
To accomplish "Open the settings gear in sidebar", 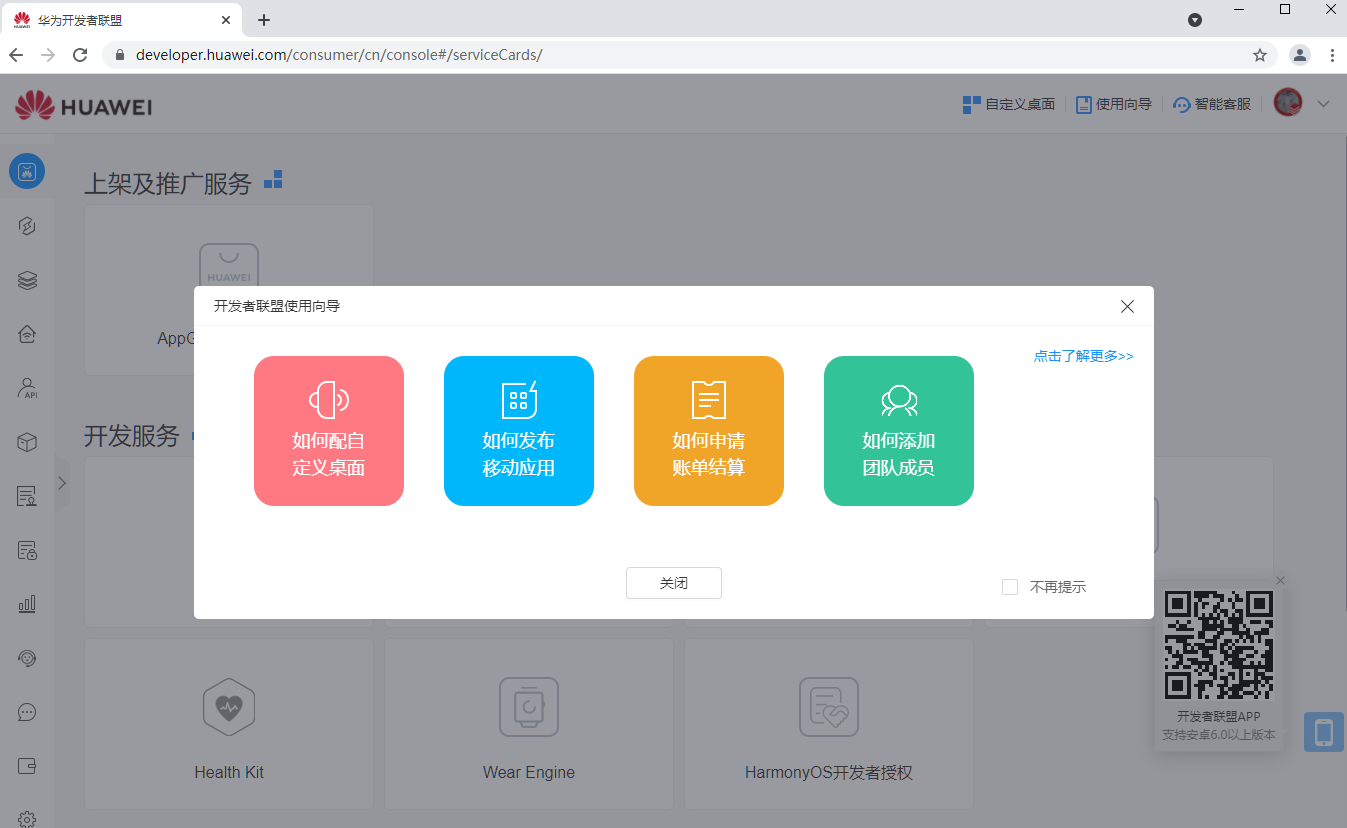I will [27, 819].
